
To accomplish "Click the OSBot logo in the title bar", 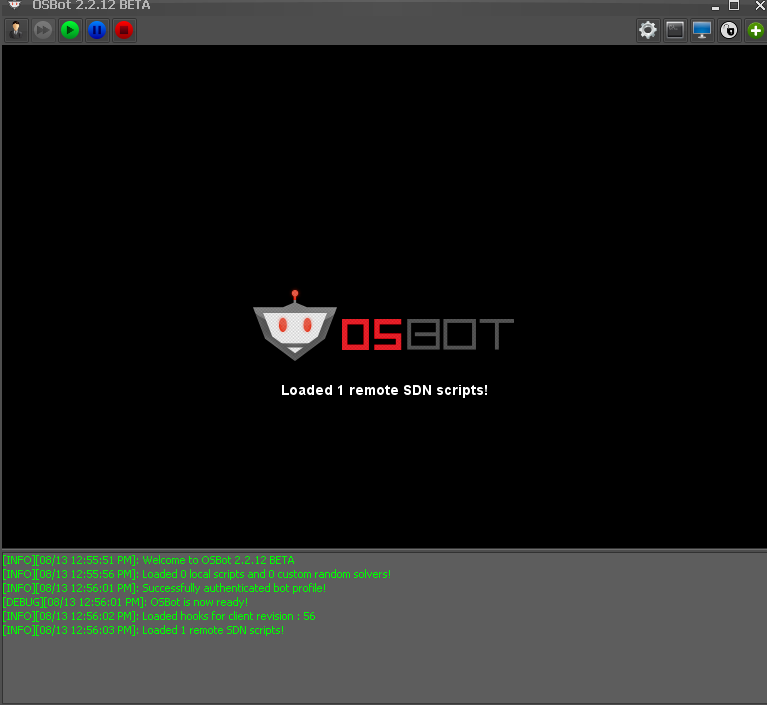I will (x=14, y=5).
